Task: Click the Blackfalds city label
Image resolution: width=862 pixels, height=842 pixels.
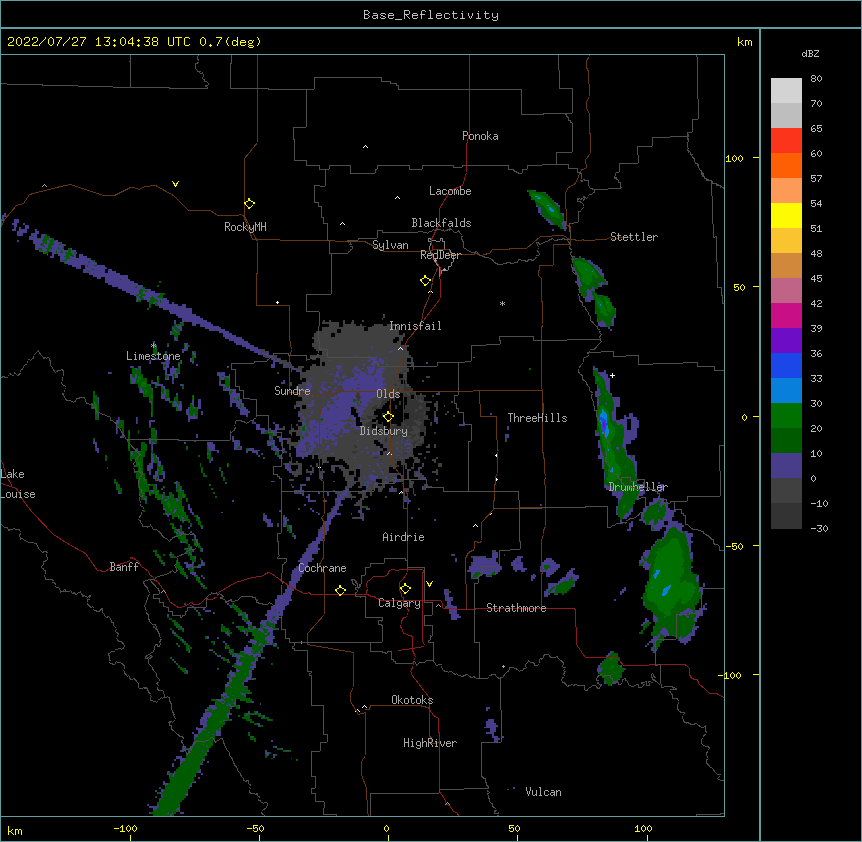Action: click(441, 223)
